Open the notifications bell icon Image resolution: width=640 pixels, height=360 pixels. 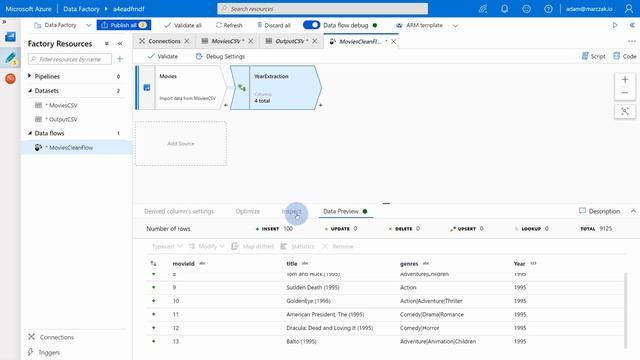point(504,9)
